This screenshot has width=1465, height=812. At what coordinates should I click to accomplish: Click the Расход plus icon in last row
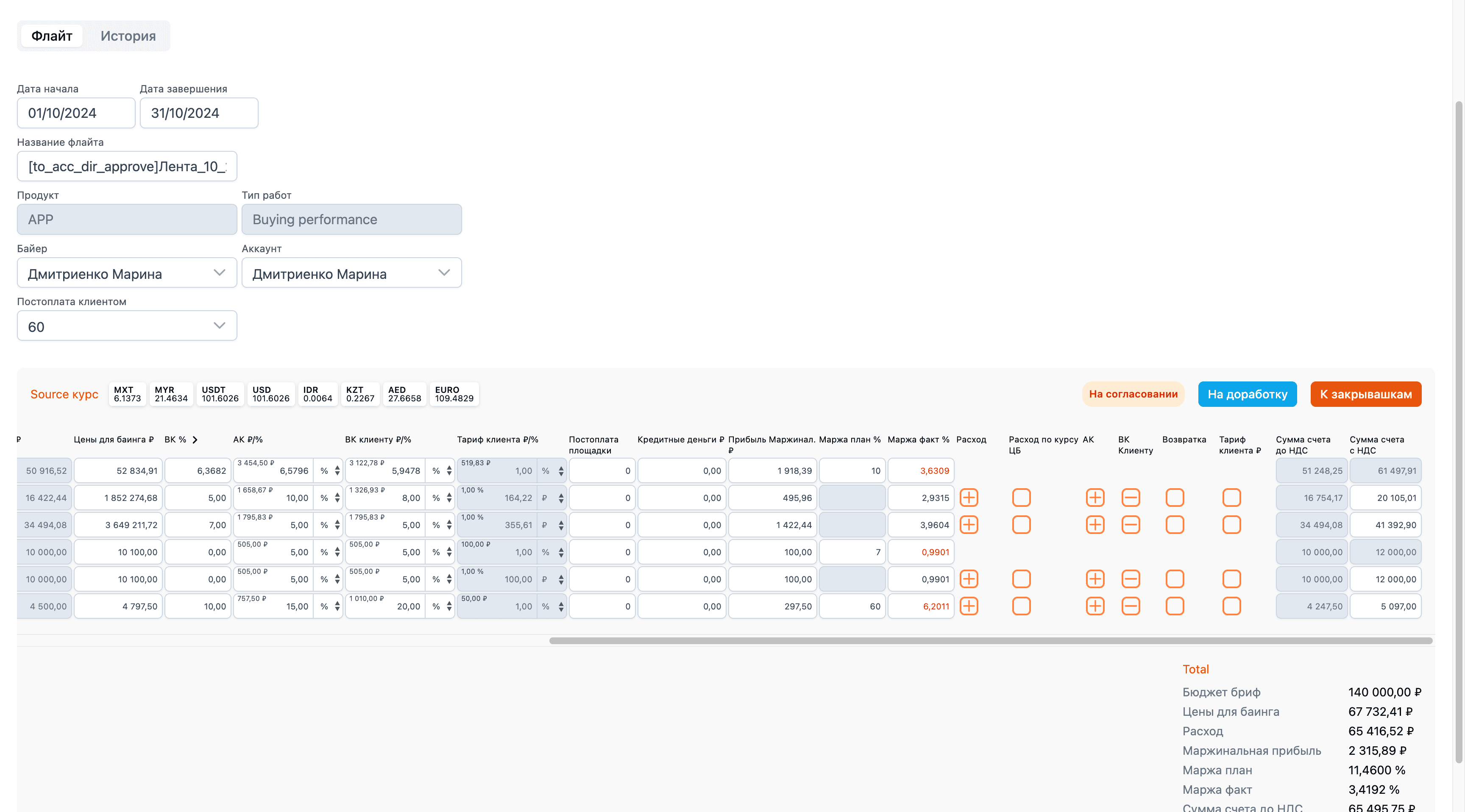(x=969, y=606)
